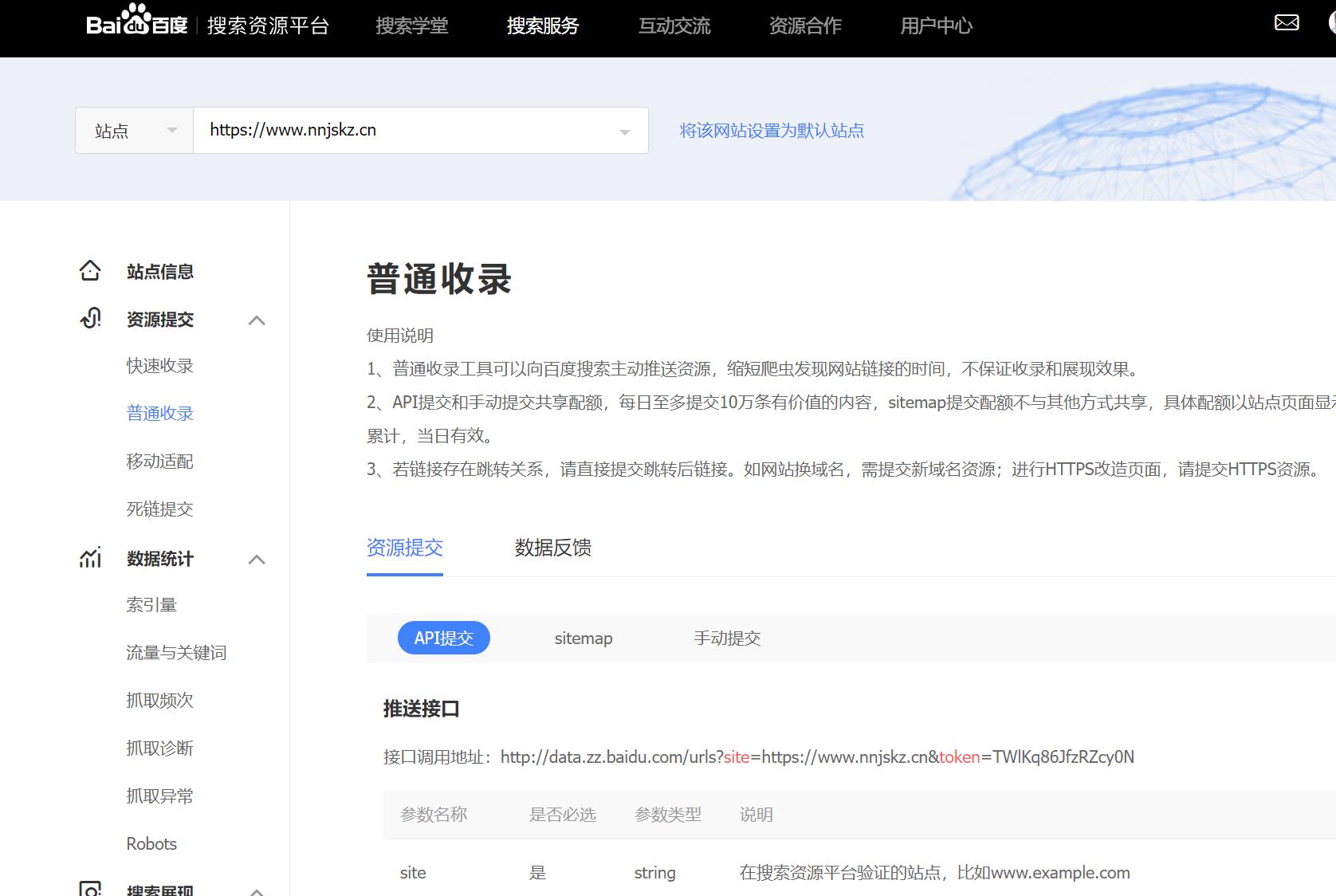This screenshot has width=1336, height=896.
Task: Select the API提交 pill button
Action: pyautogui.click(x=444, y=638)
